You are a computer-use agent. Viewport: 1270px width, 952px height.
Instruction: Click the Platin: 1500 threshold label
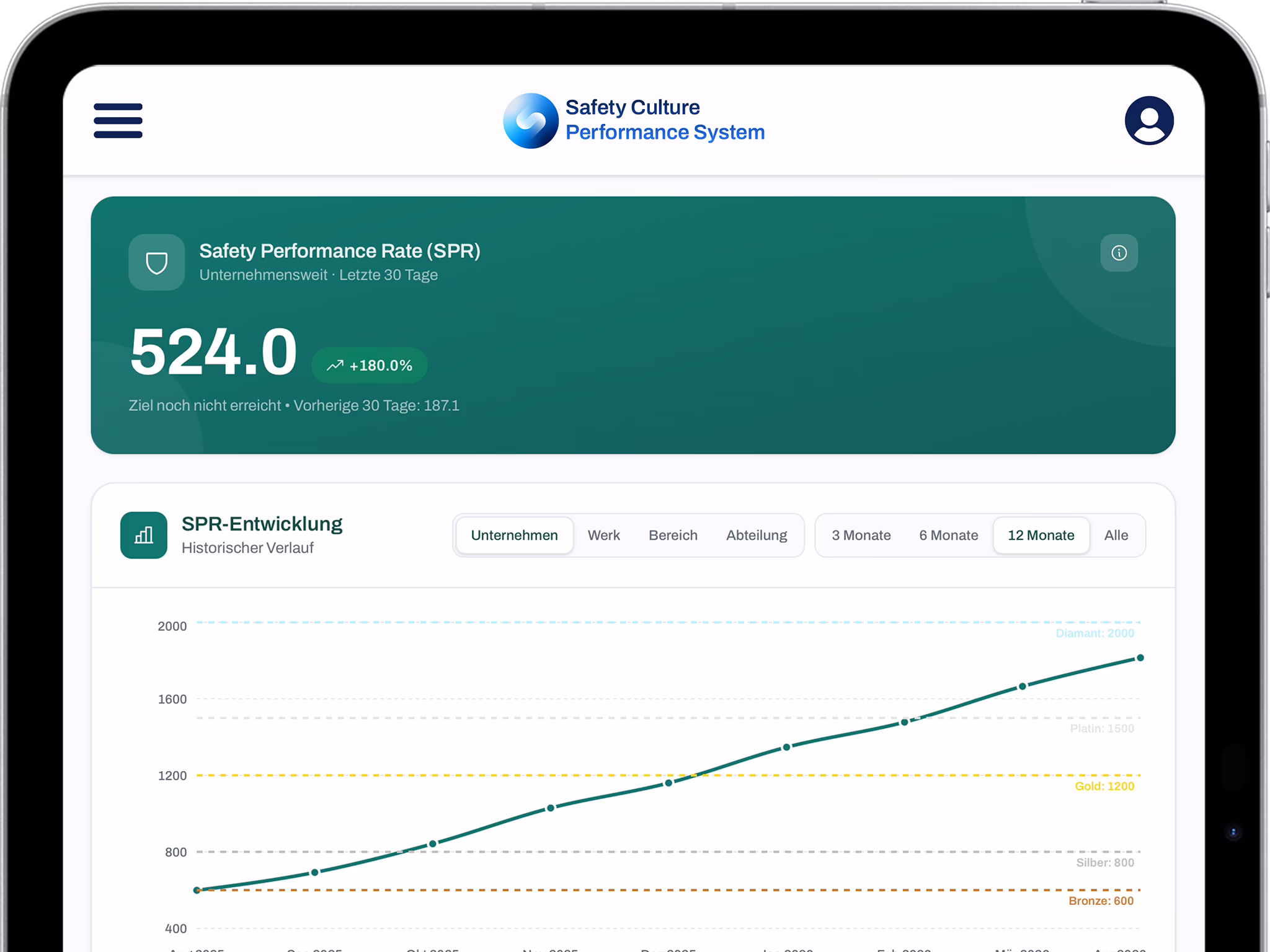pos(1102,729)
